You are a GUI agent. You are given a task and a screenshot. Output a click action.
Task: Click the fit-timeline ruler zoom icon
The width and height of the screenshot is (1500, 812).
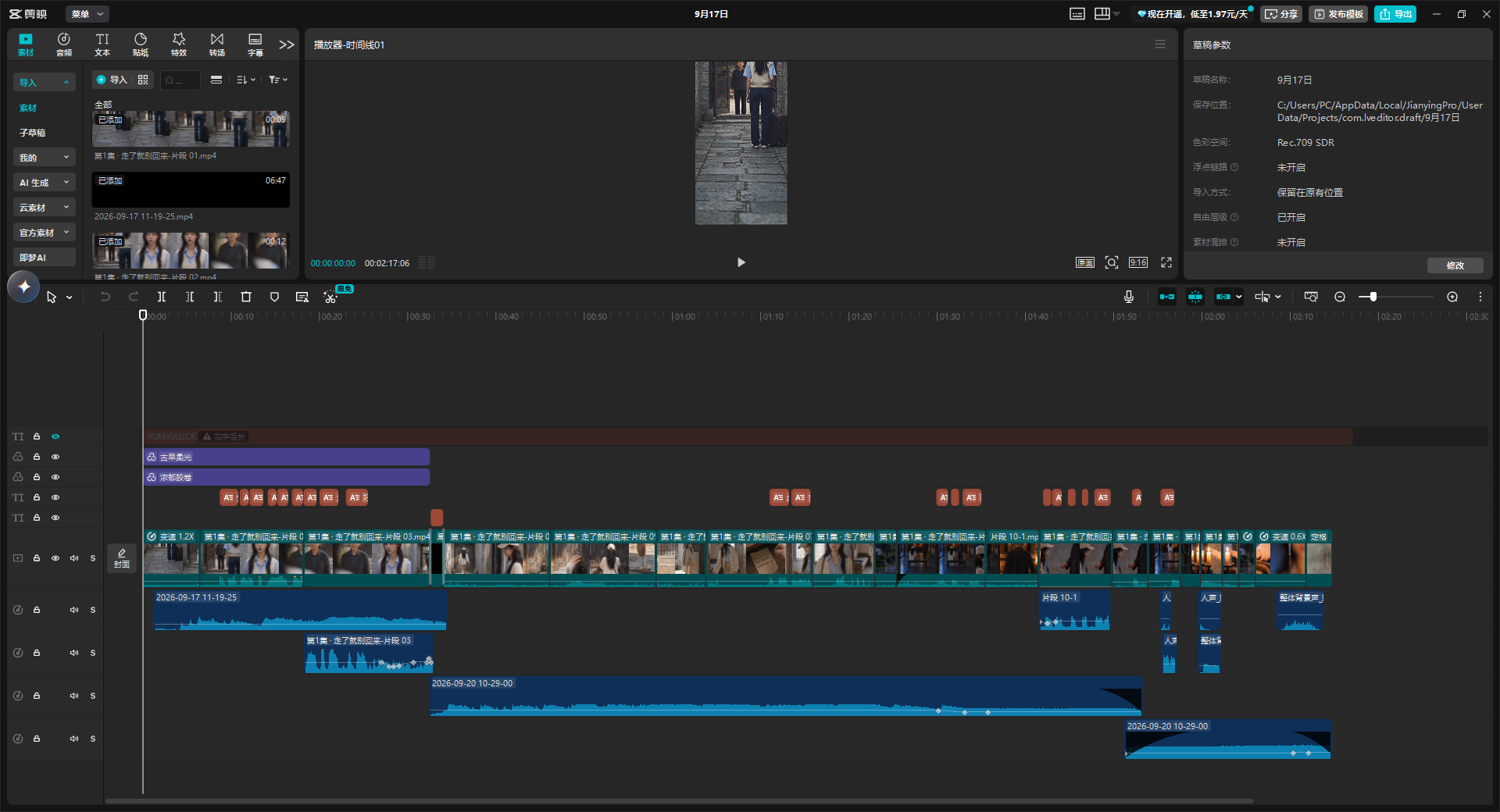[x=1311, y=297]
